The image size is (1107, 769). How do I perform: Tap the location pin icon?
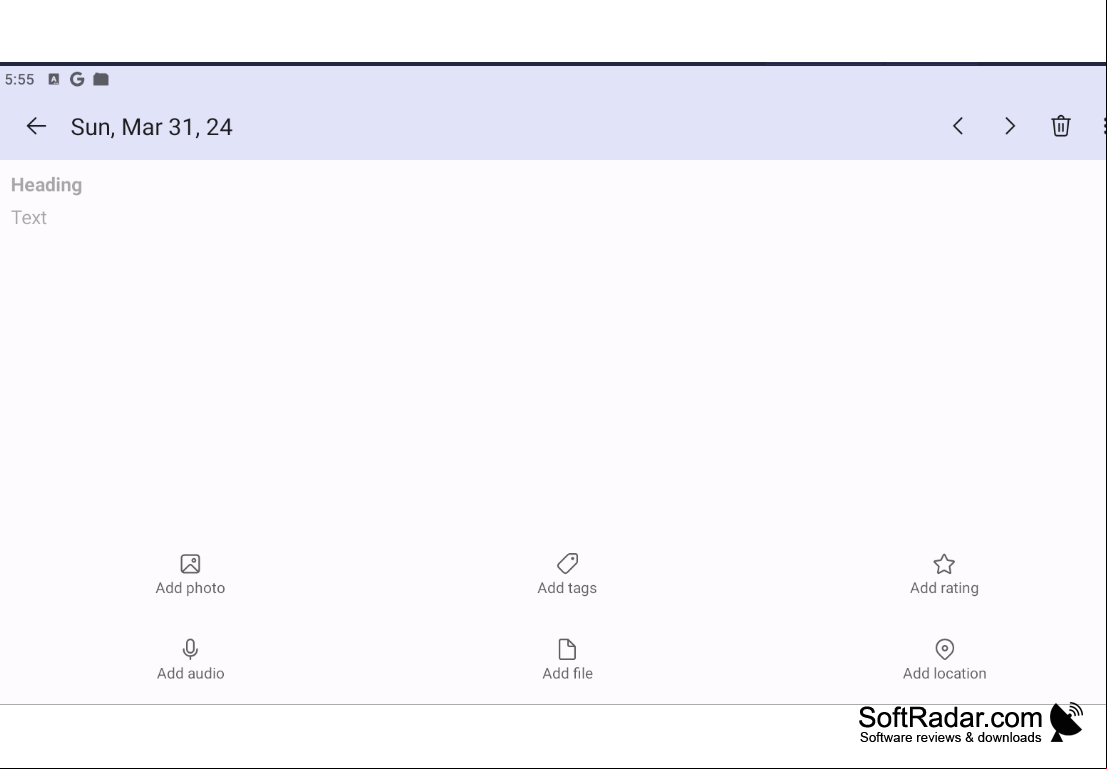pos(945,649)
